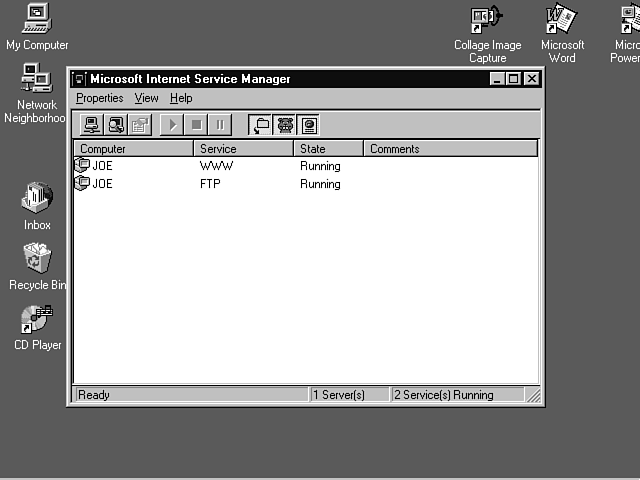Toggle the WWW services view filter
This screenshot has height=480, width=640.
pos(309,125)
